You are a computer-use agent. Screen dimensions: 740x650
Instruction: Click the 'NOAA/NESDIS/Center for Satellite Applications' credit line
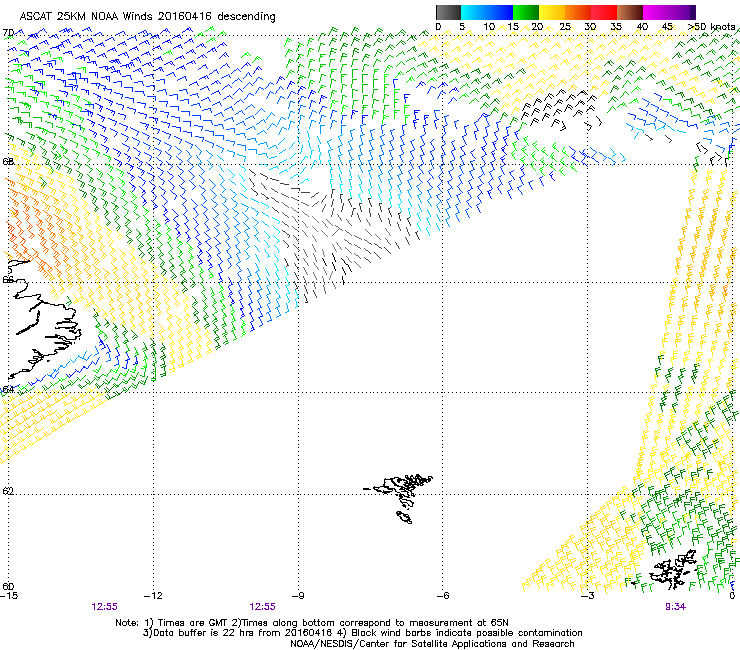click(432, 644)
